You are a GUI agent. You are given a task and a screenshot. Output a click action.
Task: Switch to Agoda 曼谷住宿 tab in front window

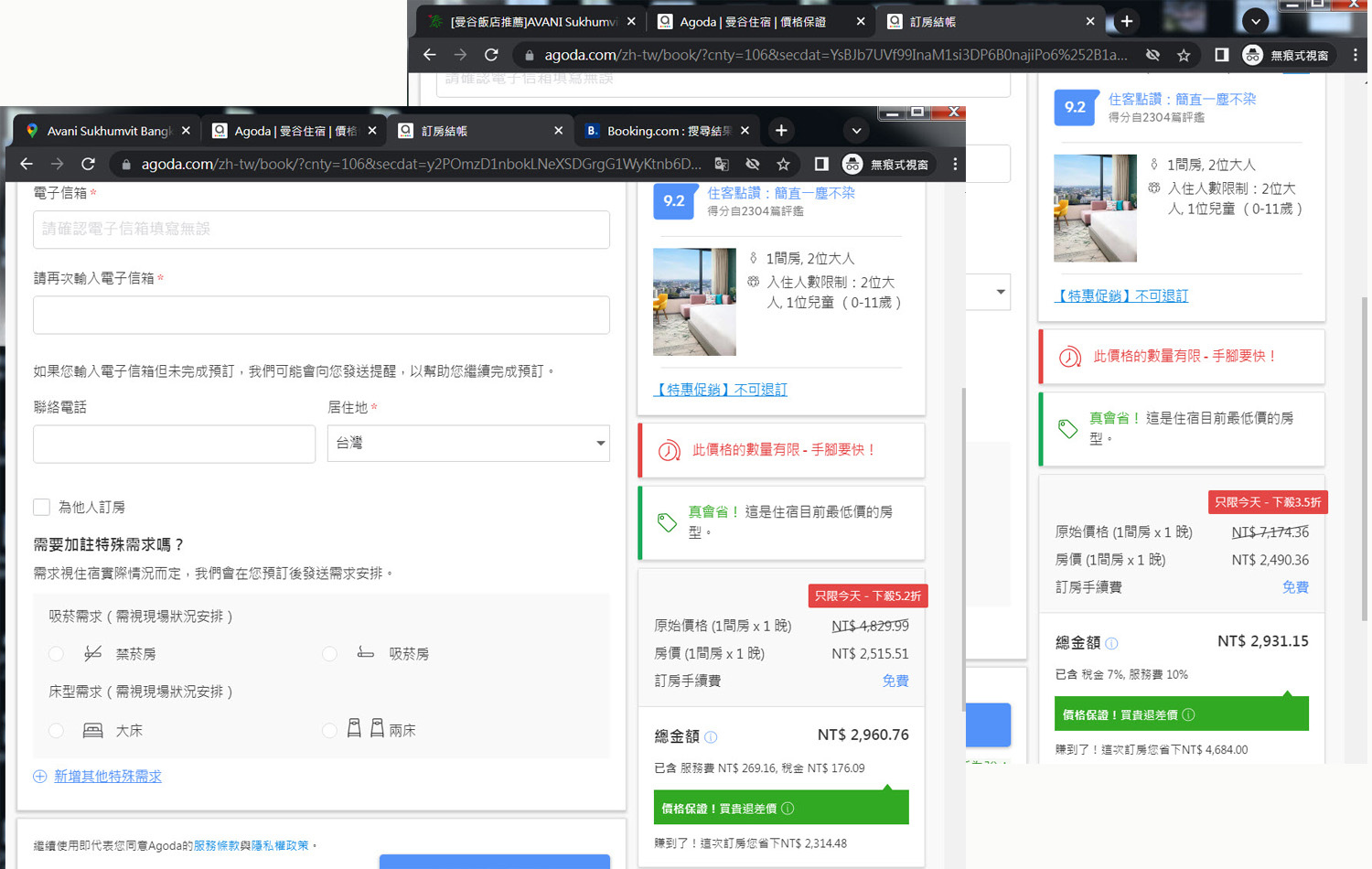click(x=295, y=131)
